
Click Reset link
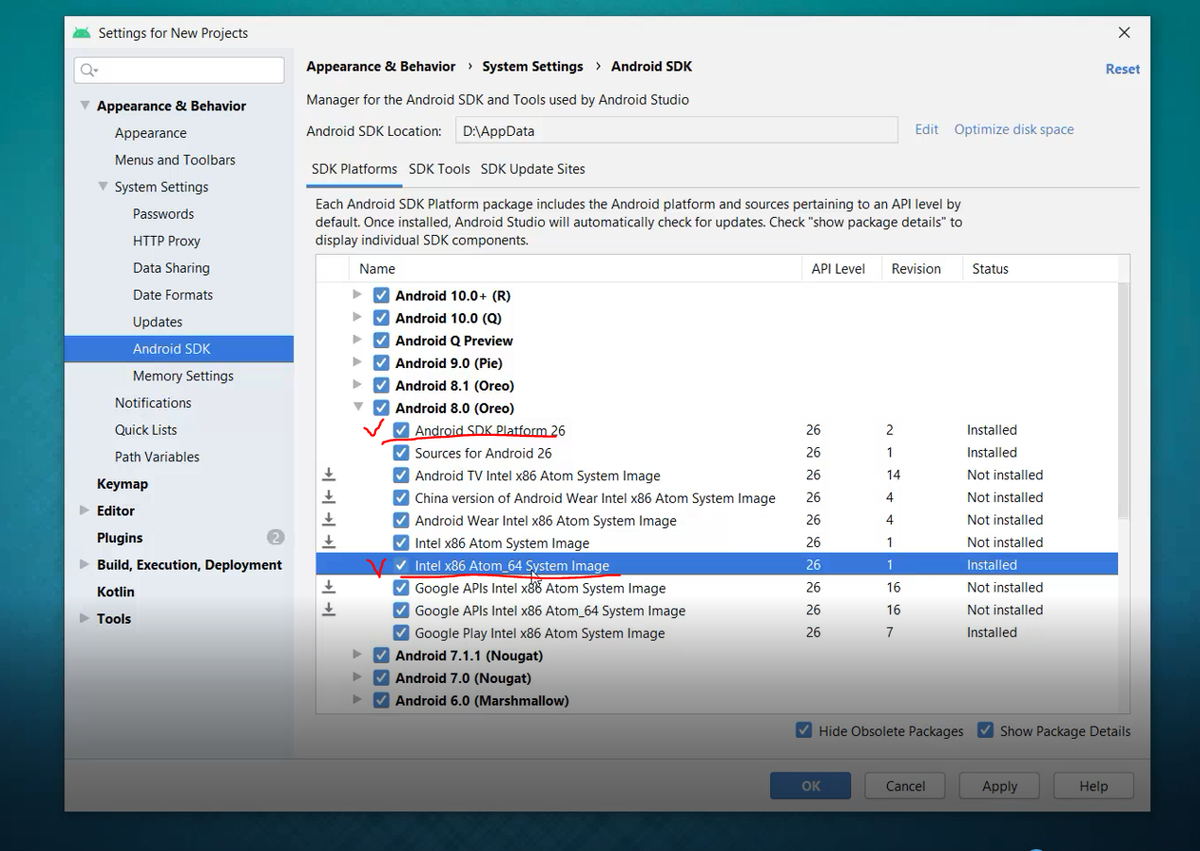point(1122,69)
